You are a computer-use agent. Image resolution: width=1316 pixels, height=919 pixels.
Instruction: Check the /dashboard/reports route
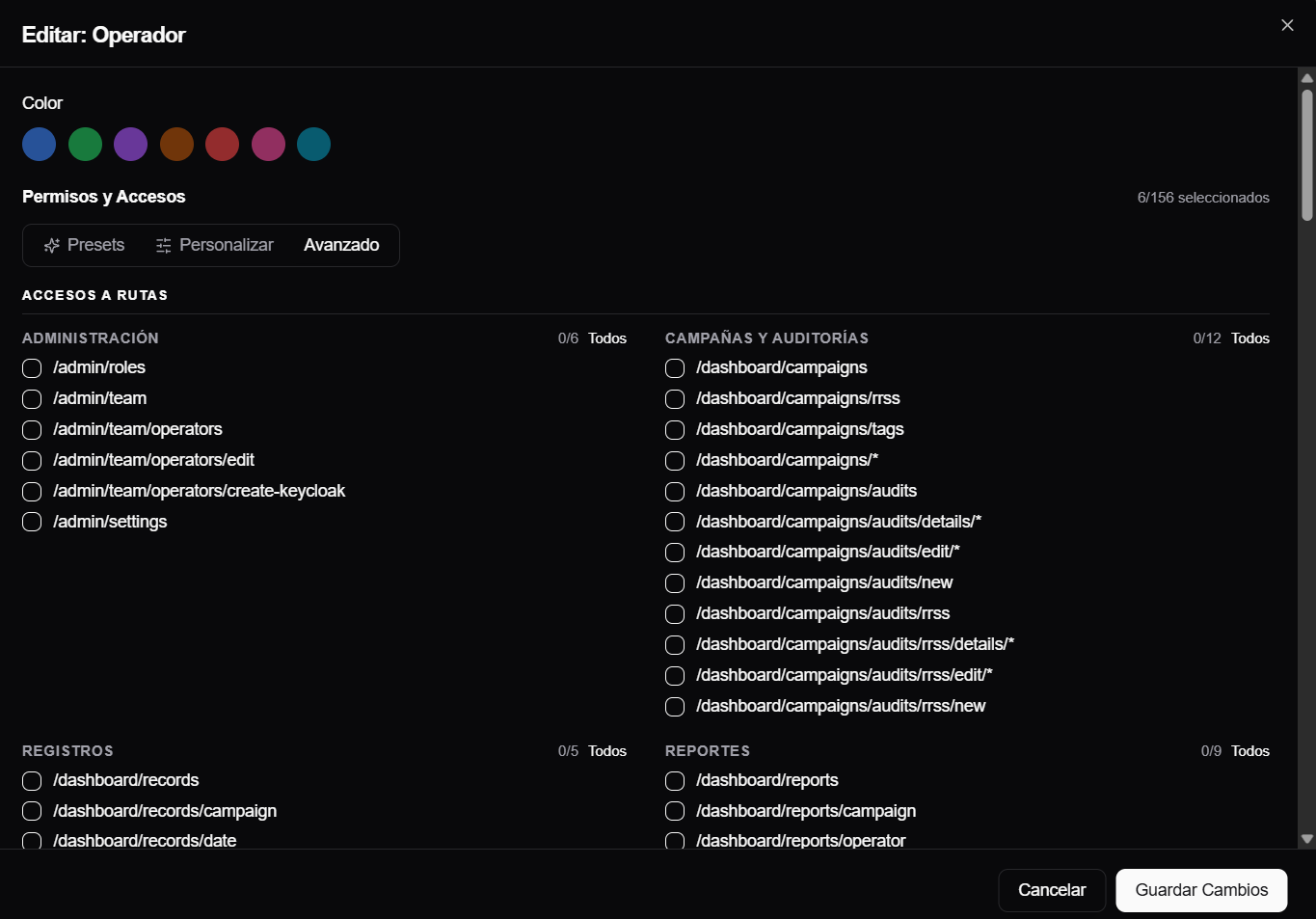click(x=675, y=781)
